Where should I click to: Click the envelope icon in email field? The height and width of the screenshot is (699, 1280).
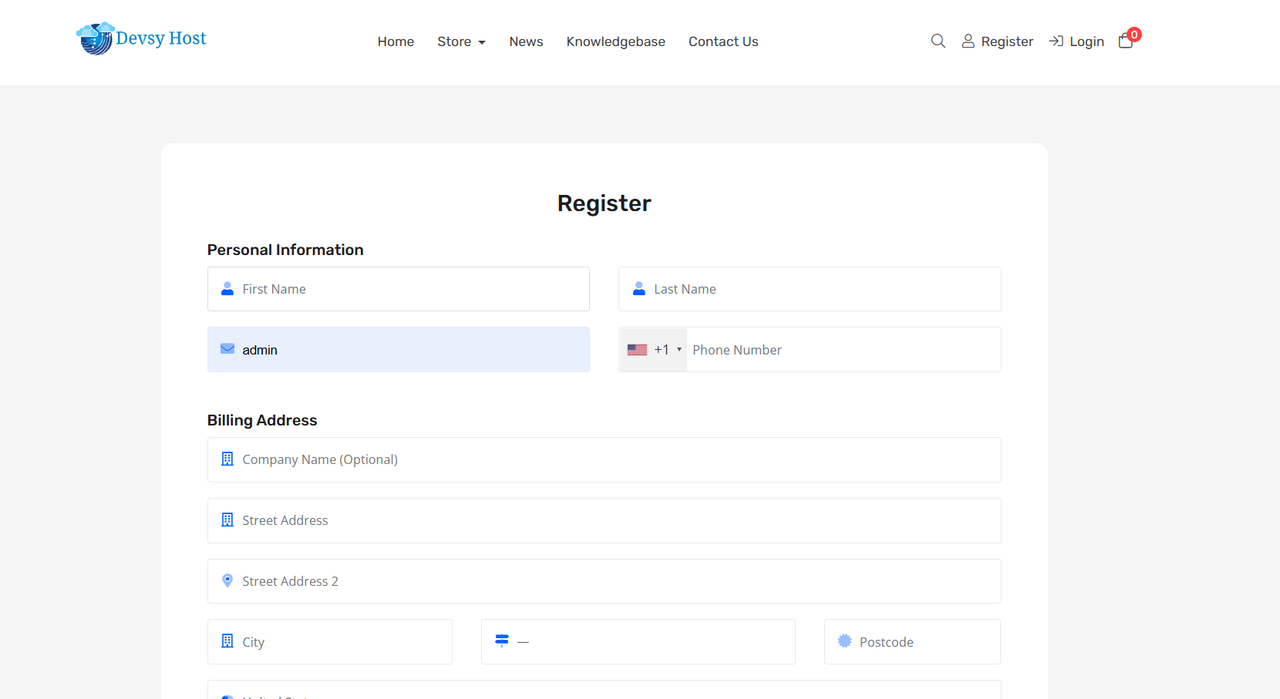point(227,349)
